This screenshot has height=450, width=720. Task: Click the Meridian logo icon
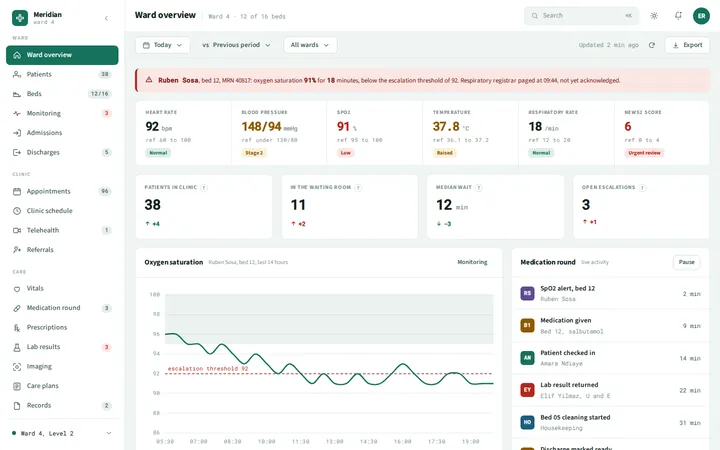tap(20, 18)
